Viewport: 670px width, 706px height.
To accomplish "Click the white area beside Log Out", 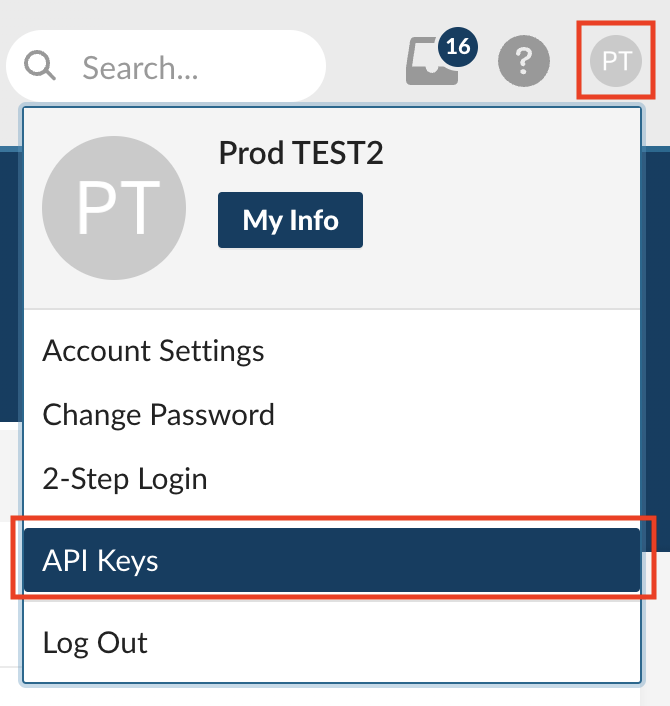I will click(x=400, y=643).
